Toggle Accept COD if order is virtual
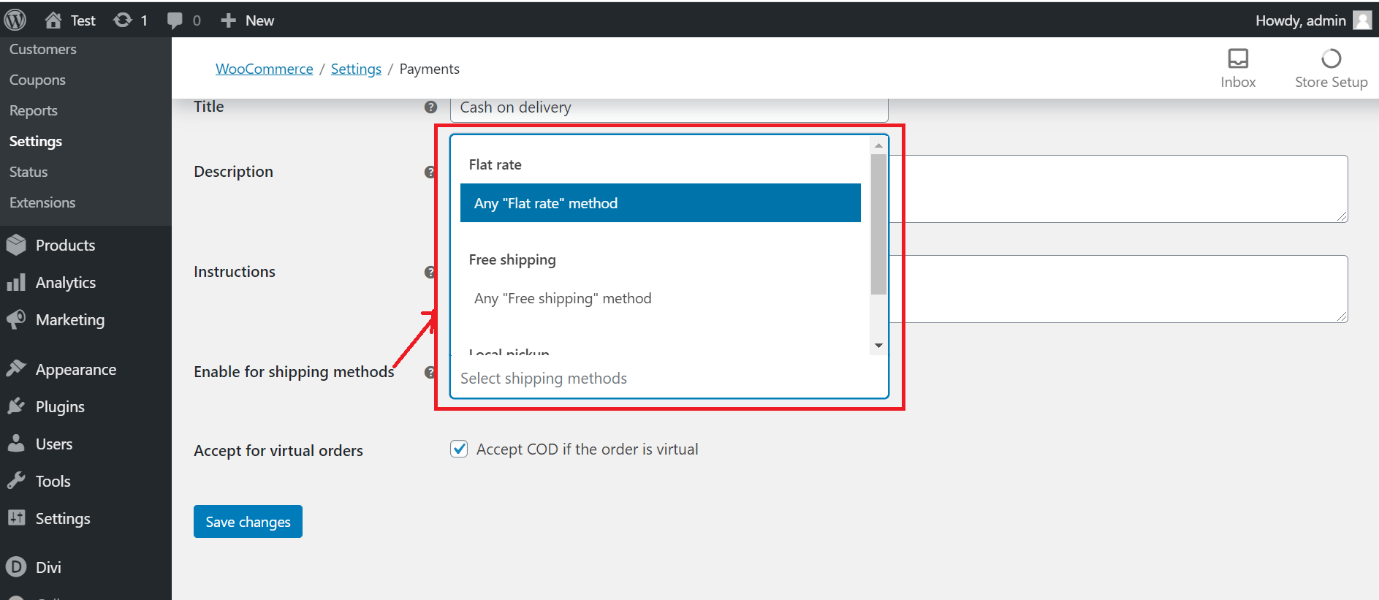 click(x=459, y=449)
